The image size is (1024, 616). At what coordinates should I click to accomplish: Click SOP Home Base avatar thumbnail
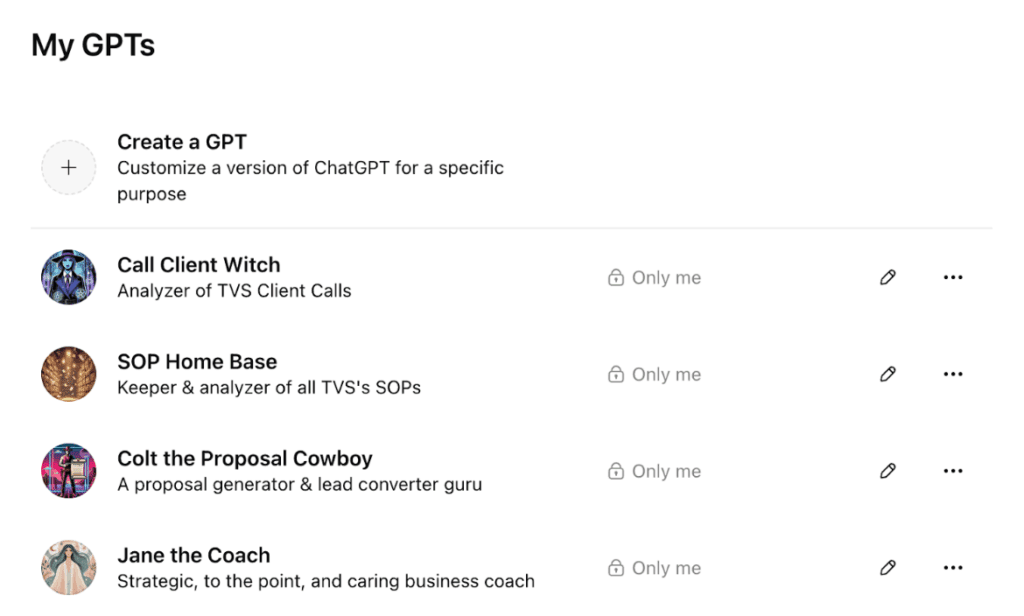point(69,374)
